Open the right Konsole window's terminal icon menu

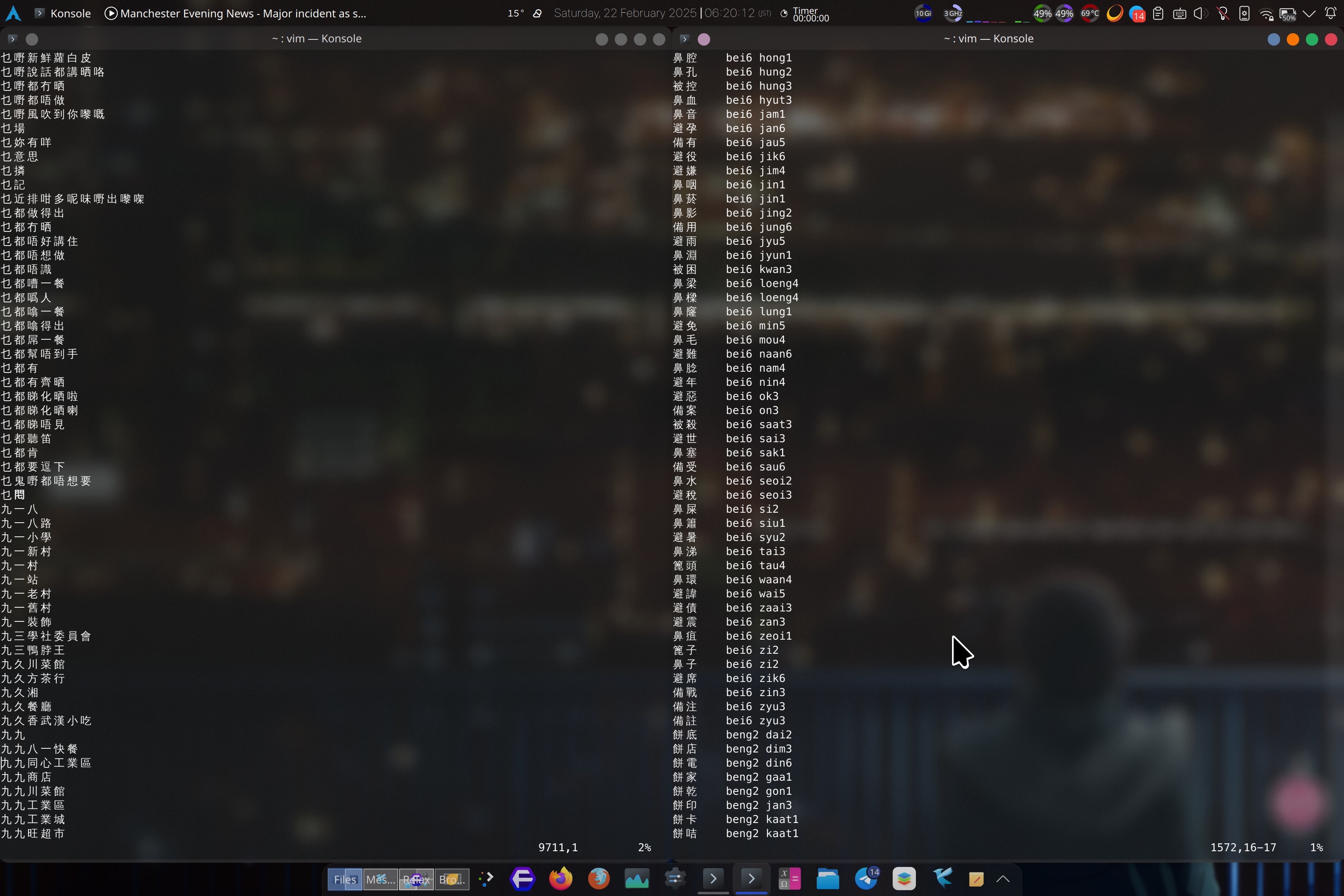point(684,39)
